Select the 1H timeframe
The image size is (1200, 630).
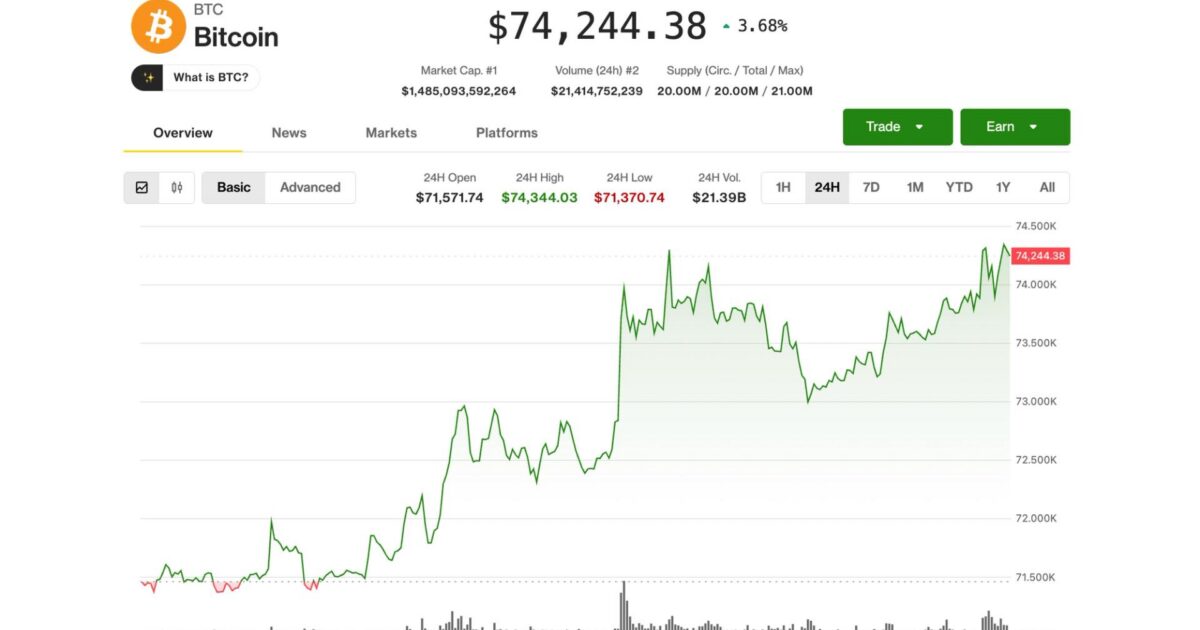783,187
